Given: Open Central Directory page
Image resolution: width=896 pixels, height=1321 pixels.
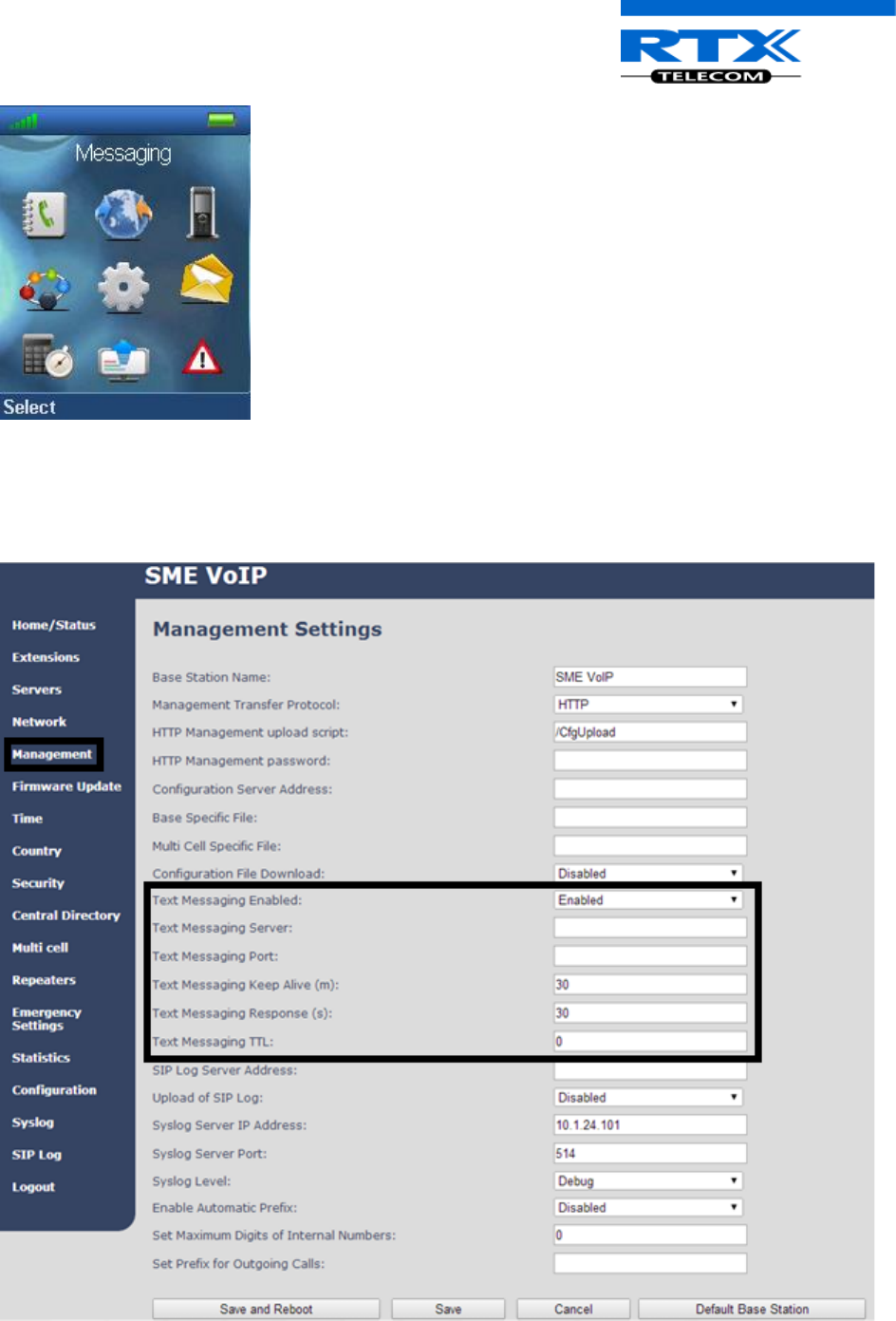Looking at the screenshot, I should [66, 915].
